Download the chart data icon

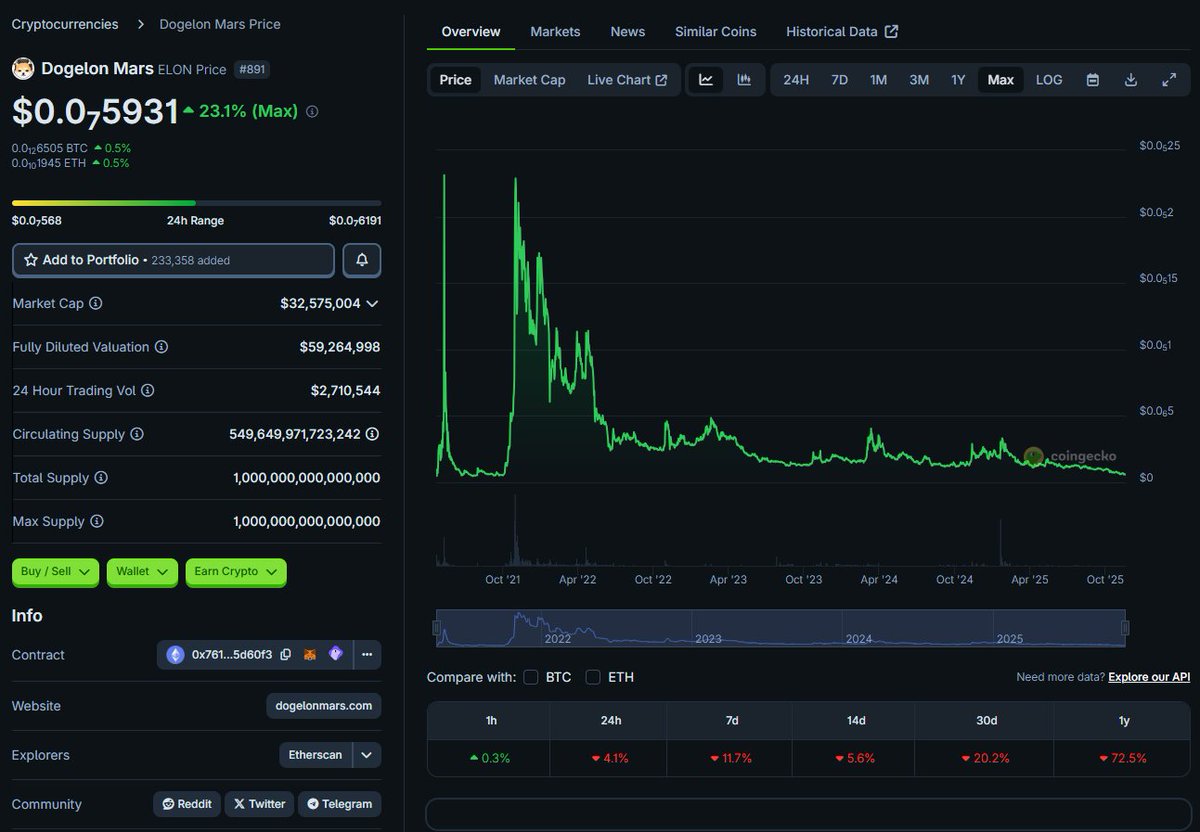pos(1131,79)
